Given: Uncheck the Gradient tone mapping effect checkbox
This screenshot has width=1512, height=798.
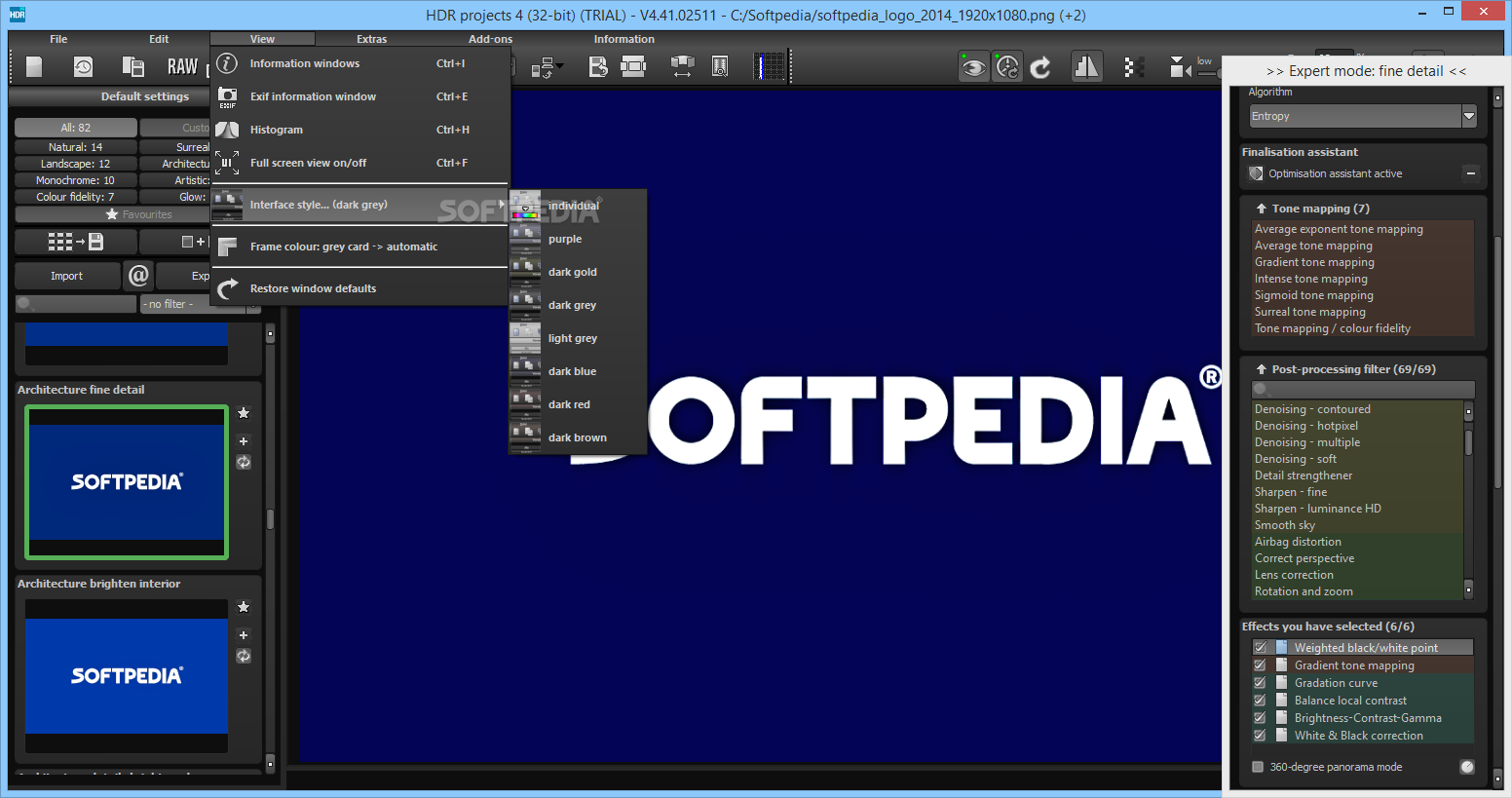Looking at the screenshot, I should coord(1260,665).
